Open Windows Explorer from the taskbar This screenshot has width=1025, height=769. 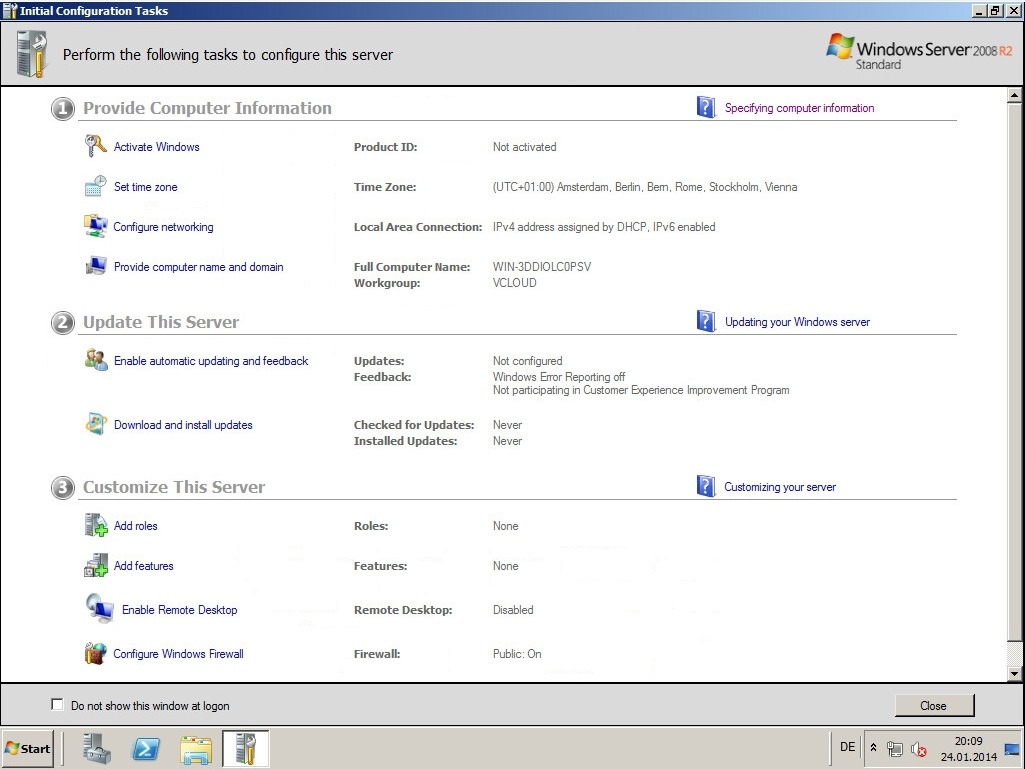pos(196,749)
